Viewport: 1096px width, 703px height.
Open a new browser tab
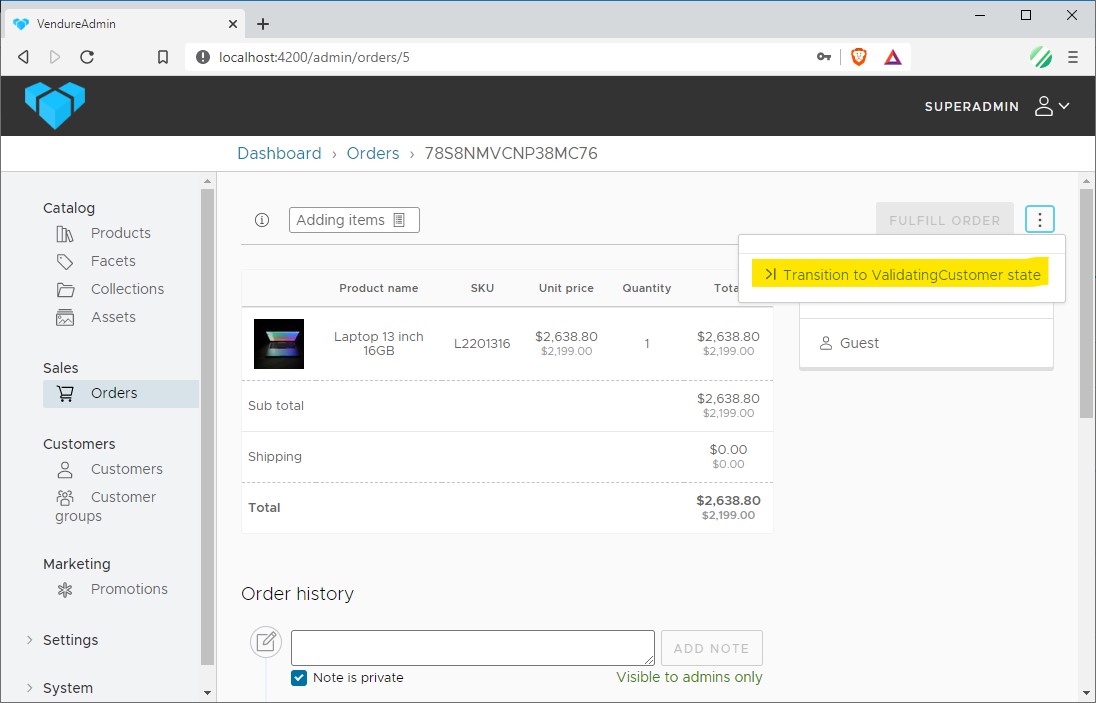(263, 24)
